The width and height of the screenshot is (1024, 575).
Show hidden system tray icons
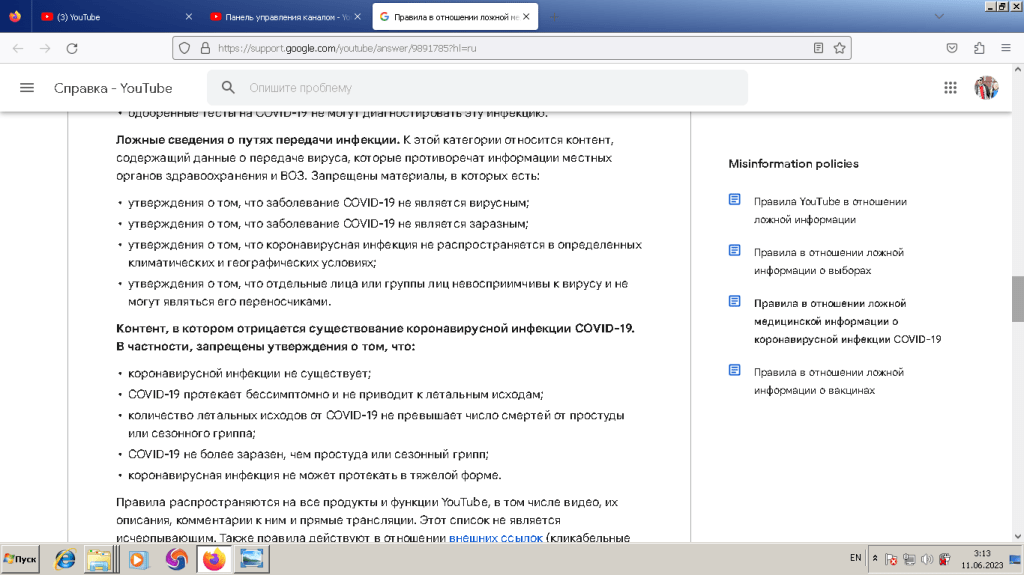(876, 558)
